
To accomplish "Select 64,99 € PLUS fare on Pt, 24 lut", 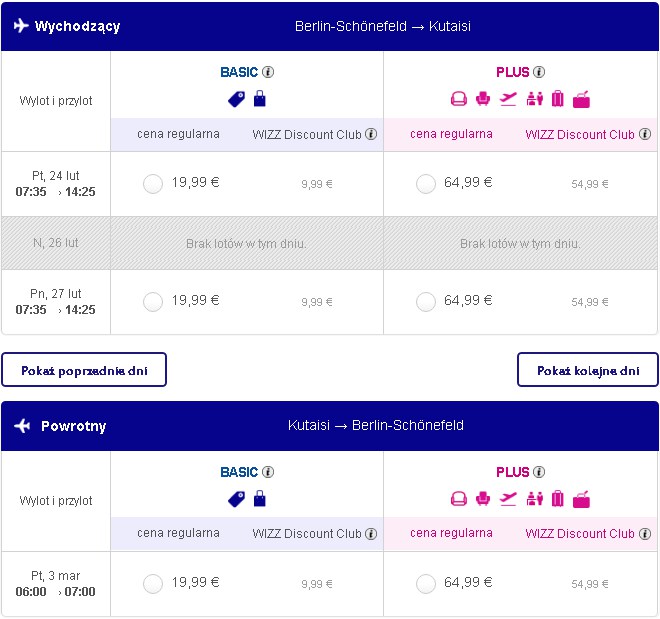I will 426,184.
